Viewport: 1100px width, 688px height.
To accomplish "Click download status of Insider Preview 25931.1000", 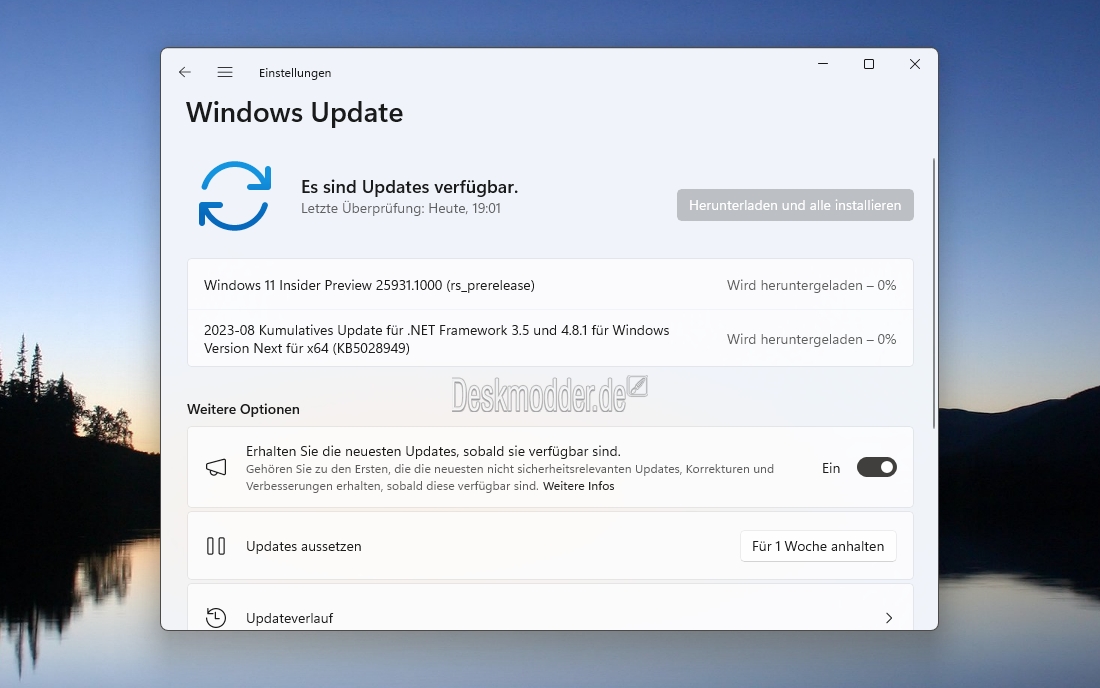I will 811,285.
